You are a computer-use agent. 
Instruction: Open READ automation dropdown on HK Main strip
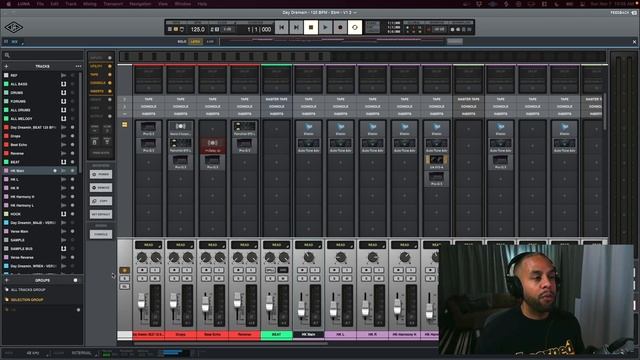click(x=308, y=245)
